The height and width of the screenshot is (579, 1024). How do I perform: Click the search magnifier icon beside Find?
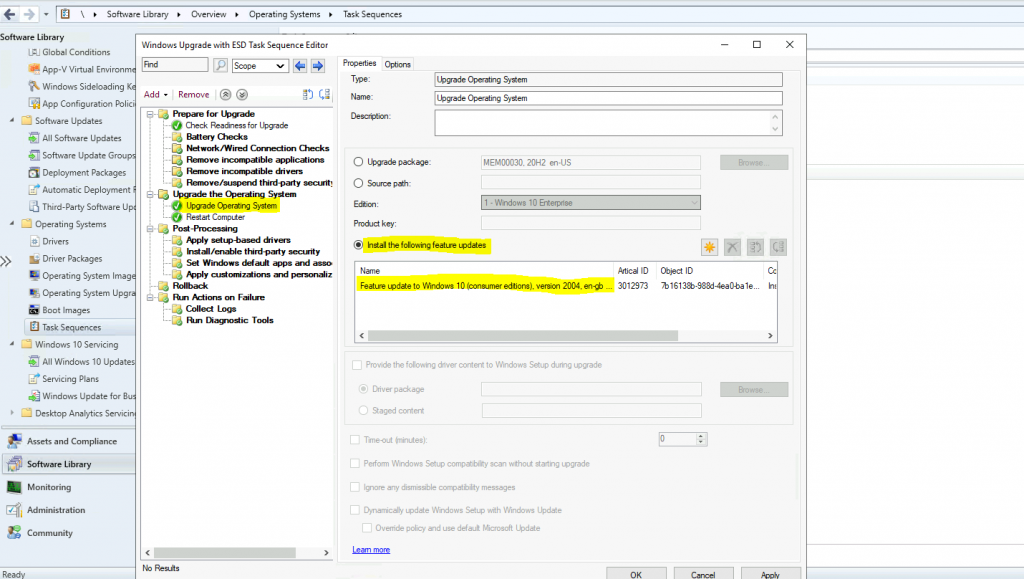coord(221,65)
